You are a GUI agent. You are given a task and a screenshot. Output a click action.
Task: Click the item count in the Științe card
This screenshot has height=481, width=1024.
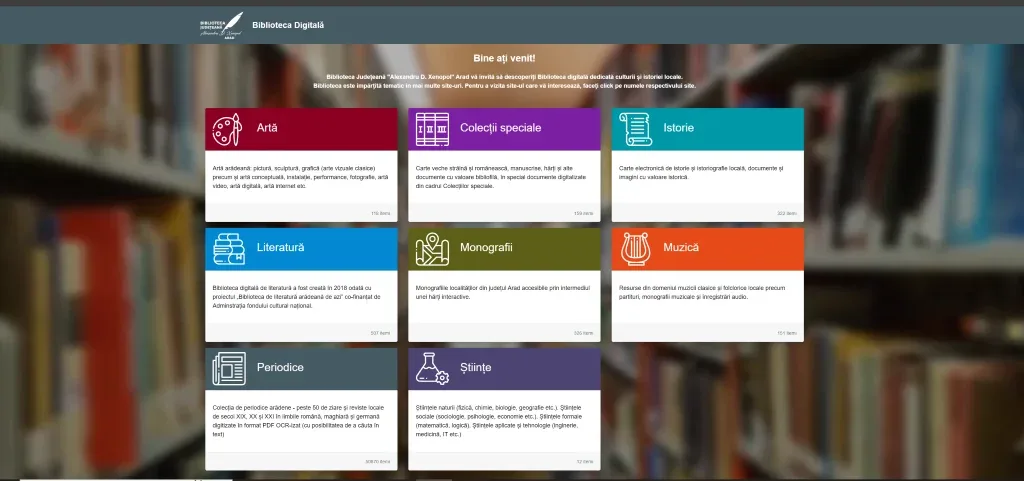click(585, 461)
